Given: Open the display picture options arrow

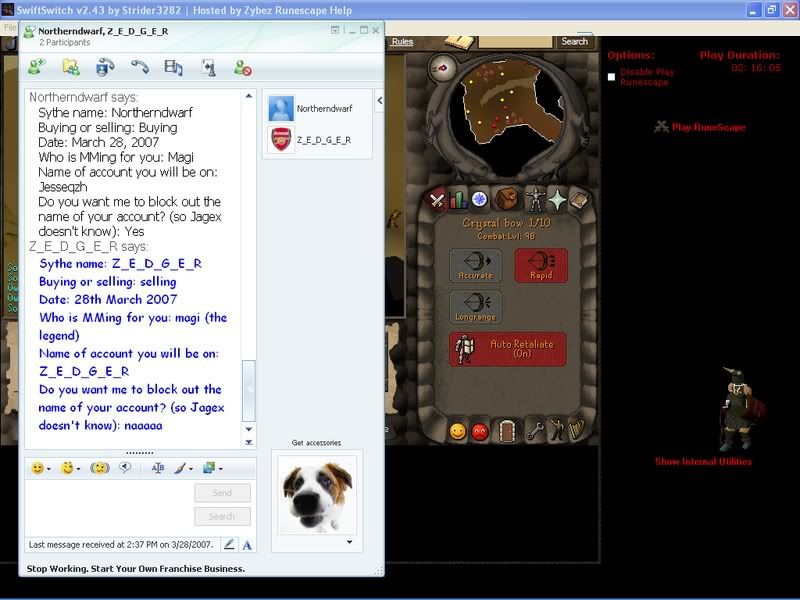Looking at the screenshot, I should (x=349, y=542).
